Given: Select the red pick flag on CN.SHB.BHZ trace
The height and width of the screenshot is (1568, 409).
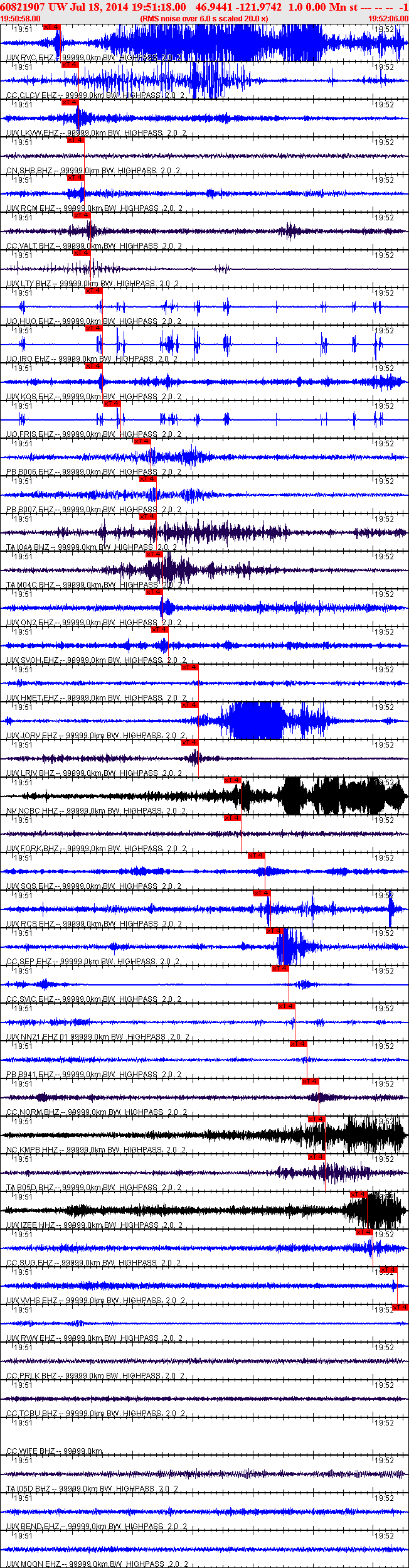Looking at the screenshot, I should tap(76, 140).
